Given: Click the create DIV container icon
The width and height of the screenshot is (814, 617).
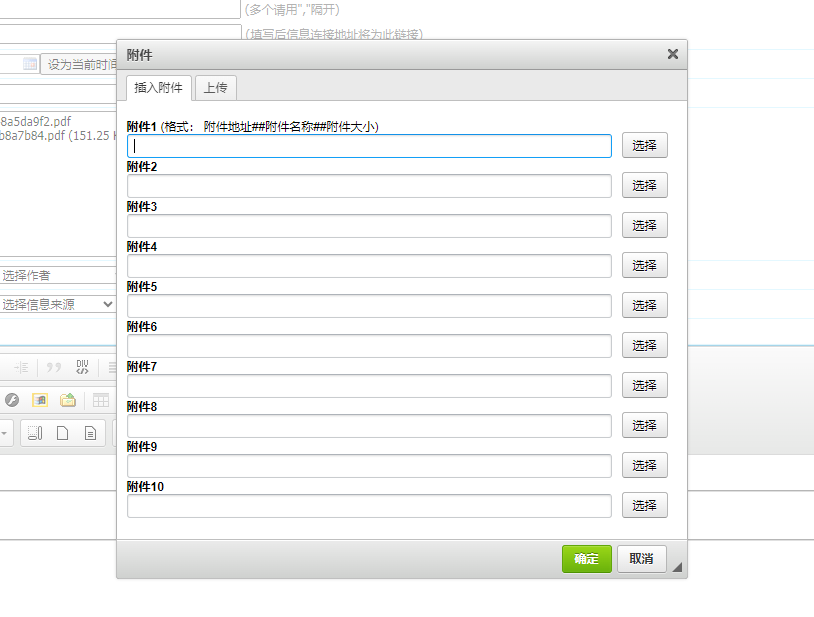Looking at the screenshot, I should pyautogui.click(x=82, y=367).
